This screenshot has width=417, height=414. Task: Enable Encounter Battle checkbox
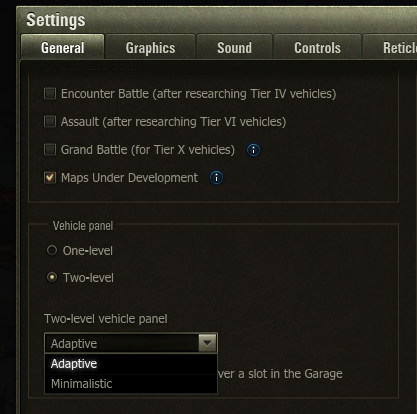click(50, 94)
